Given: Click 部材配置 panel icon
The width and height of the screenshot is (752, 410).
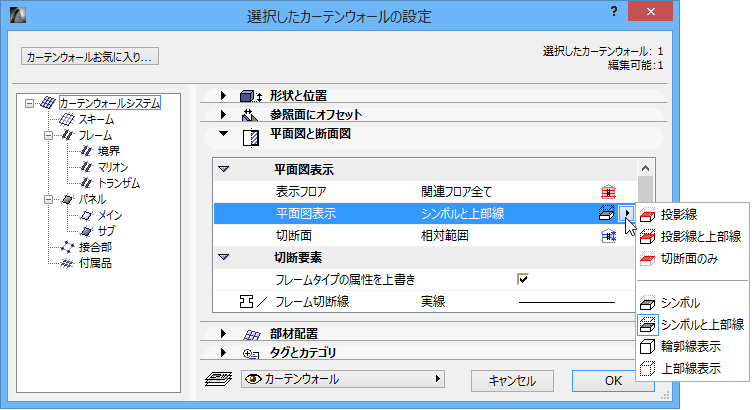Looking at the screenshot, I should [251, 334].
